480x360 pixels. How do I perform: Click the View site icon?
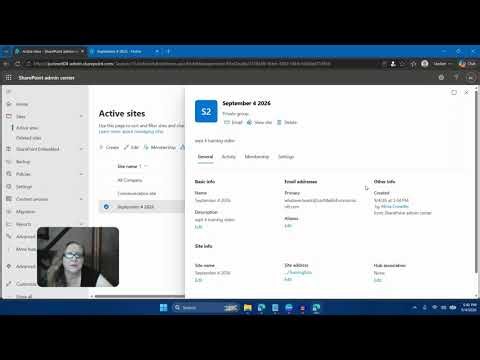249,122
